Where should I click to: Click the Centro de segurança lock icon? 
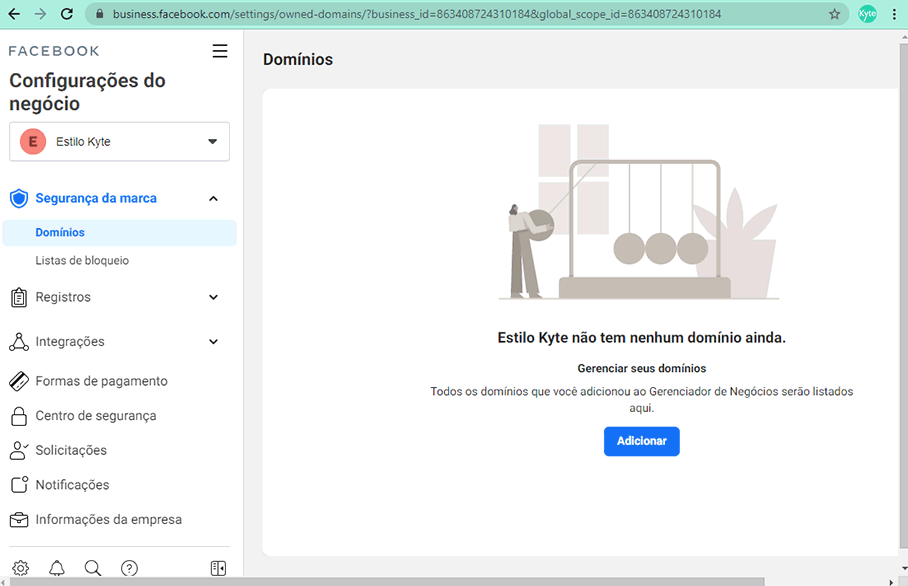[19, 416]
